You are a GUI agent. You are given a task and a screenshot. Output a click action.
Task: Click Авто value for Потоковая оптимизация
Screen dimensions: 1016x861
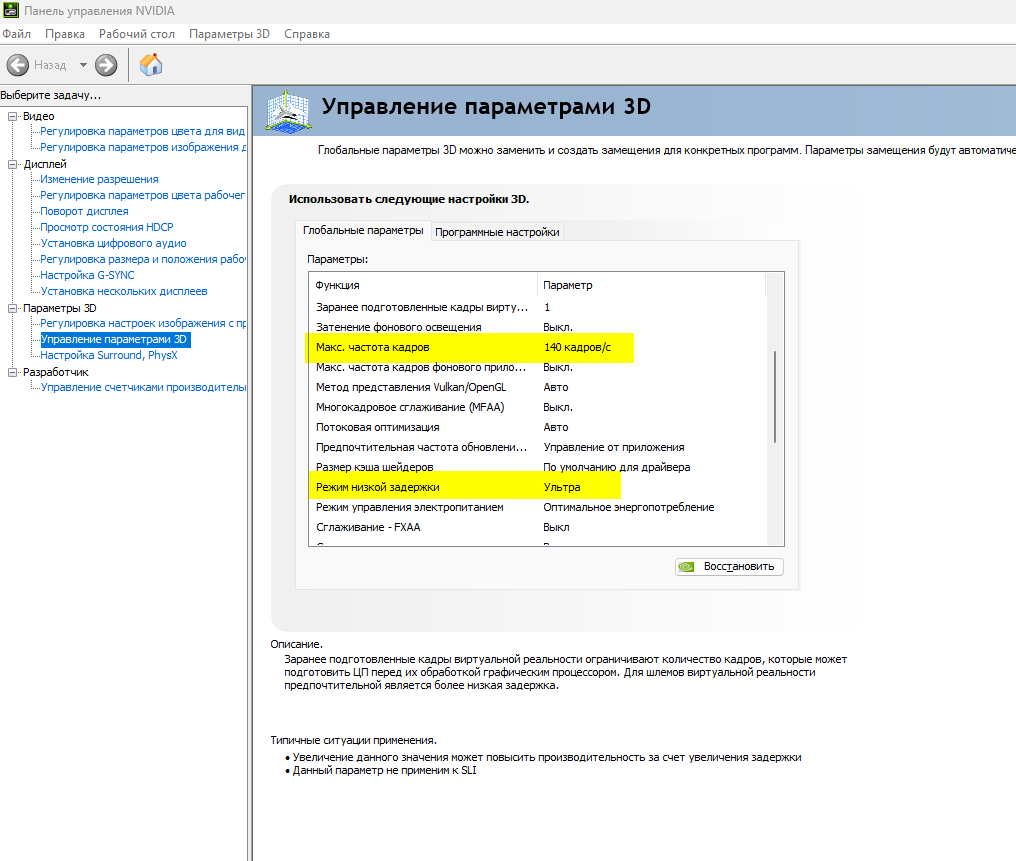556,428
